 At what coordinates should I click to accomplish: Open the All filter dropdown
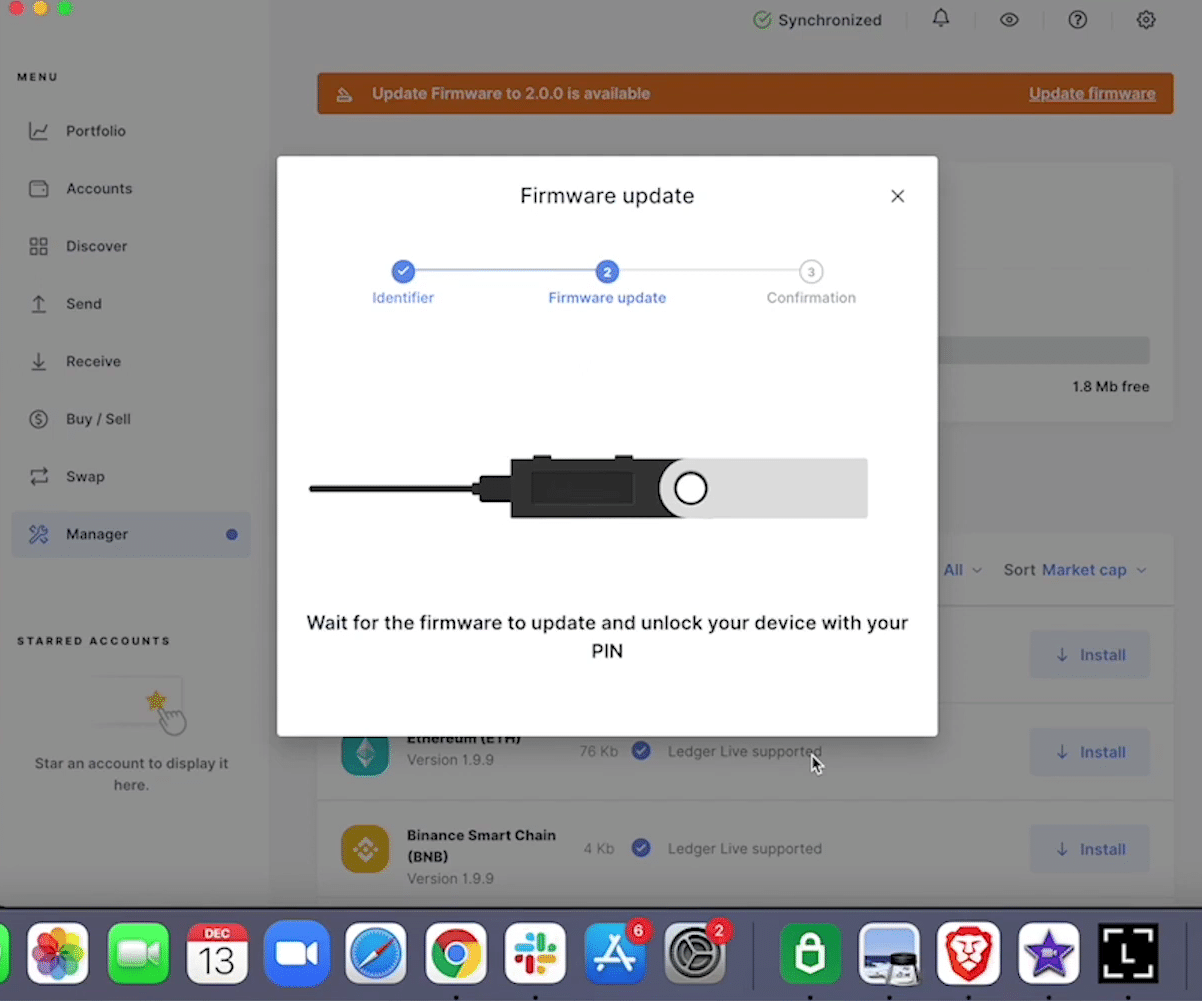[962, 570]
